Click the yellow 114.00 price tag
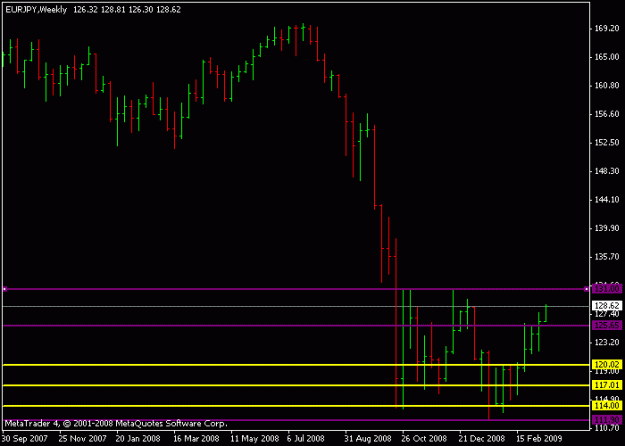 tap(607, 406)
